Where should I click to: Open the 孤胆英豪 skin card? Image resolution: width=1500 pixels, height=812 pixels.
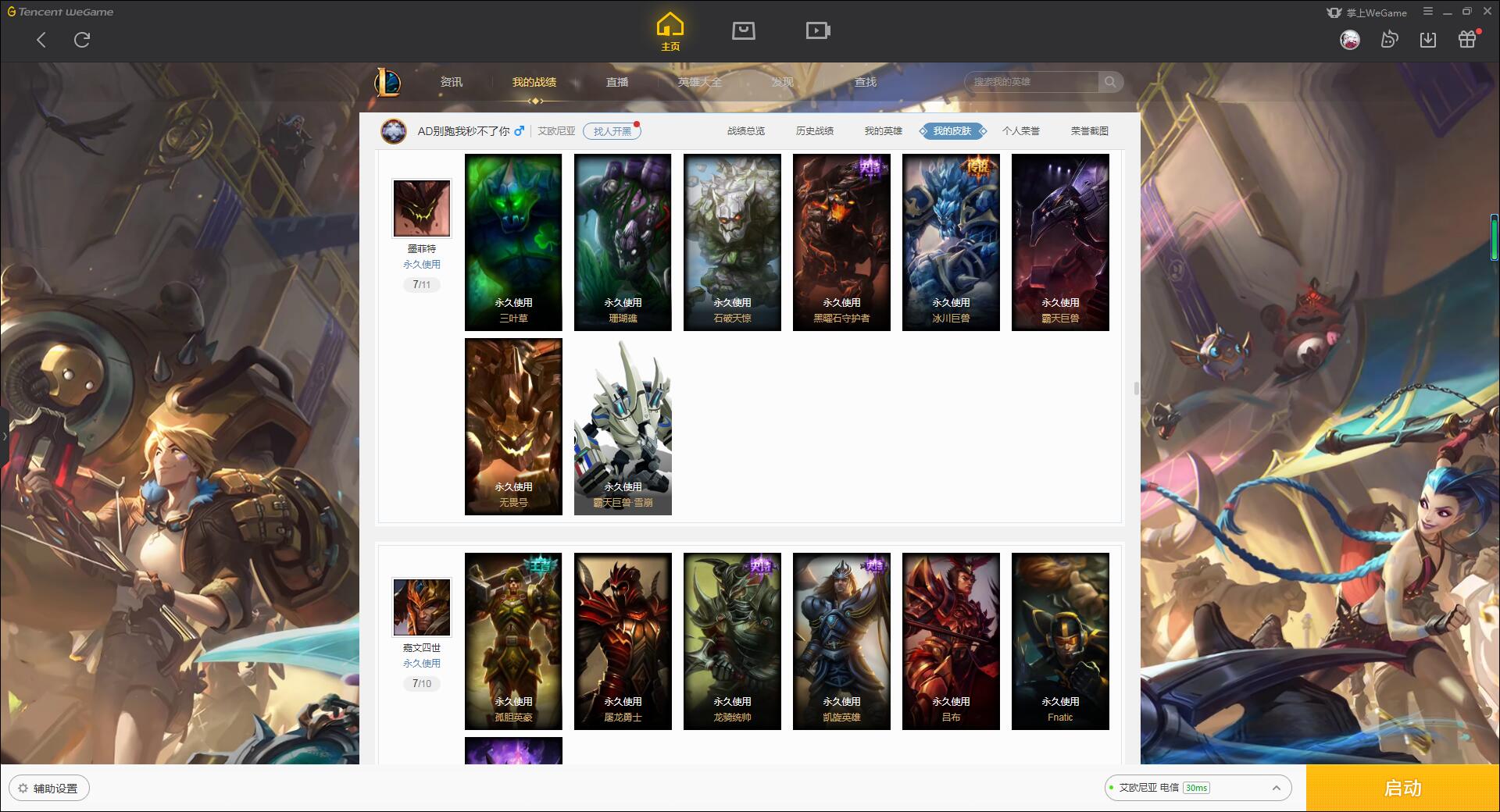pos(513,641)
